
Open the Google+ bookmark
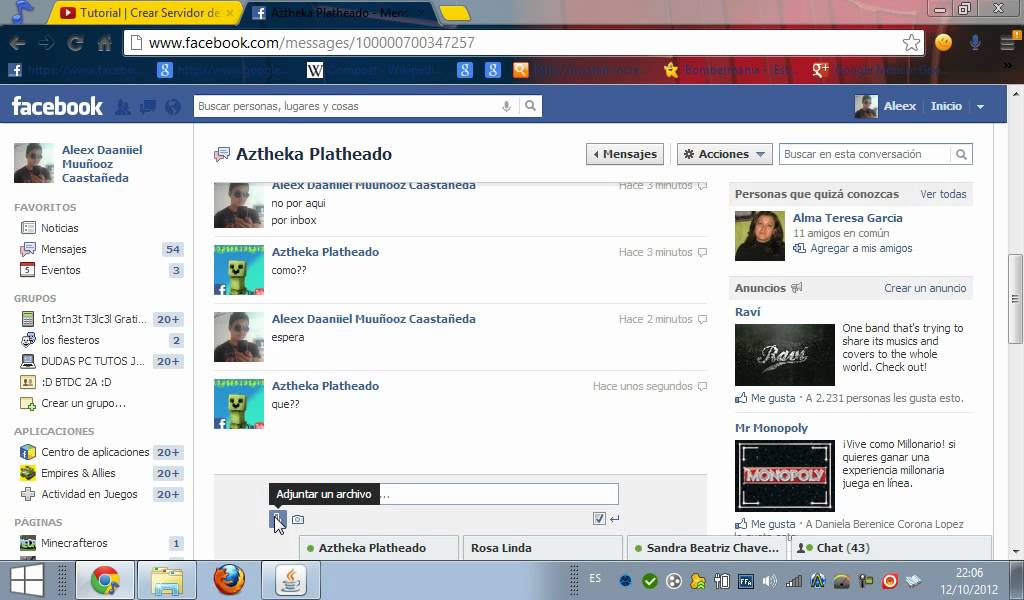coord(878,70)
